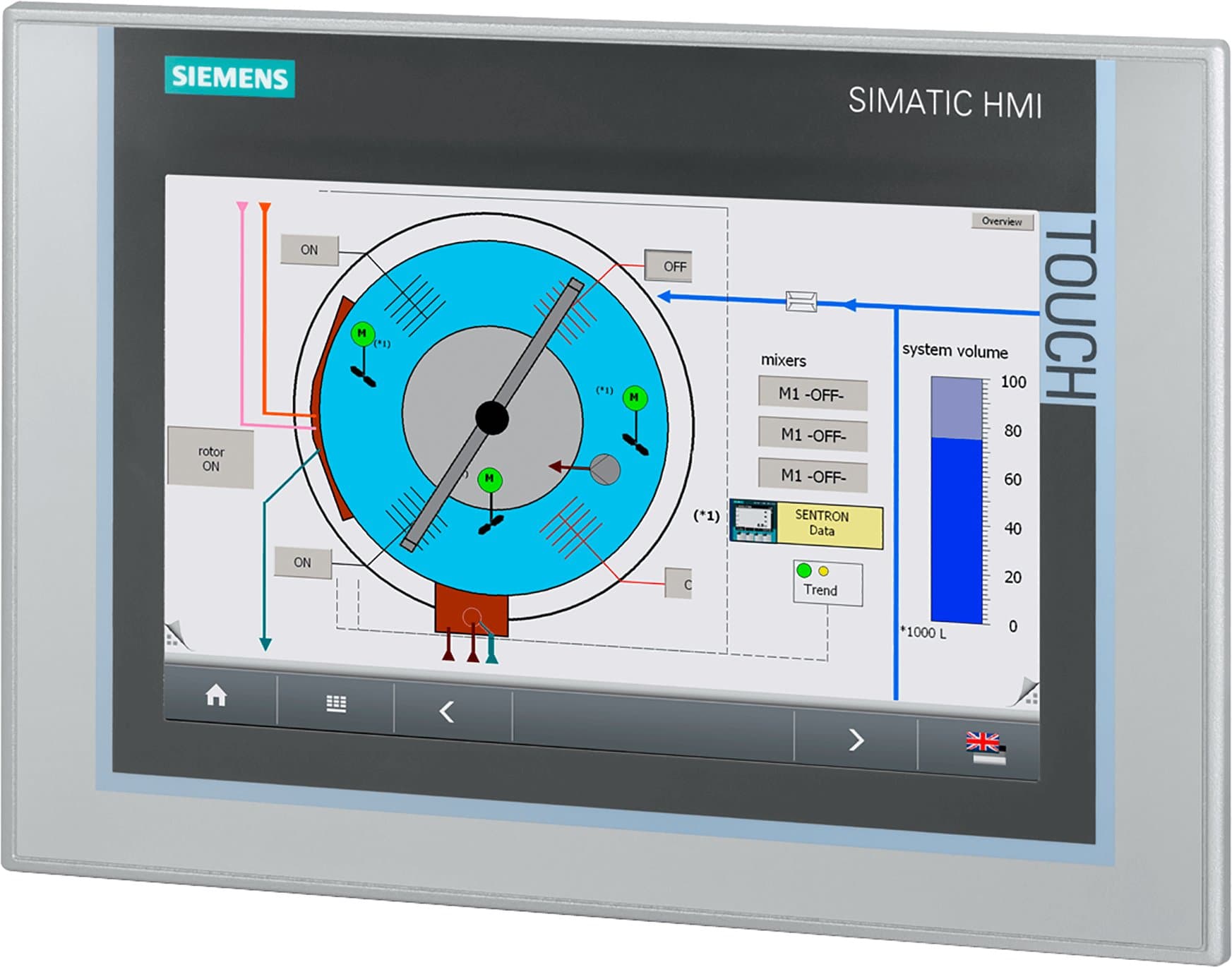1232x967 pixels.
Task: Click the SIEMENS logo
Action: coord(230,76)
